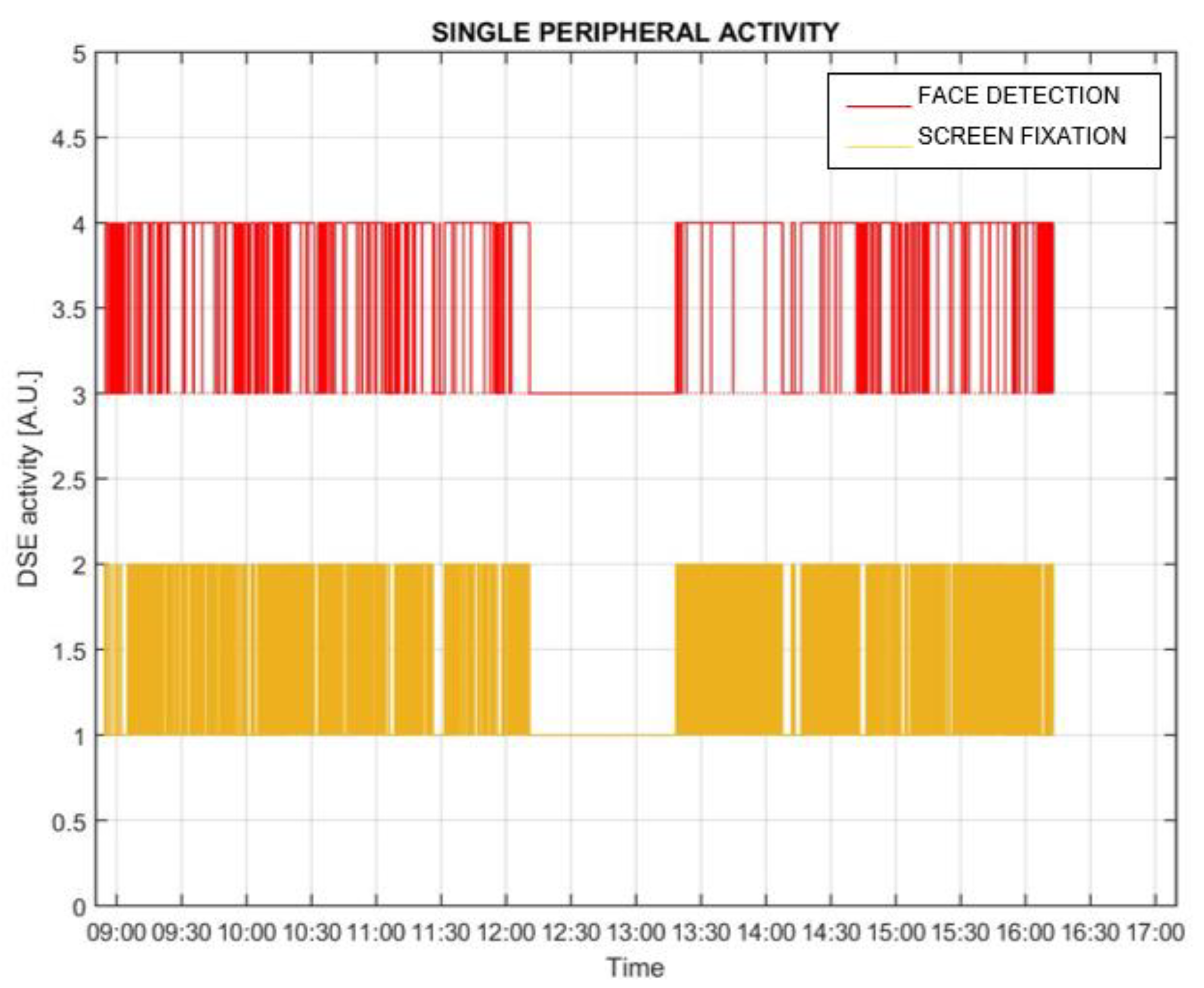Click the SINGLE PERIPHERAL ACTIVITY title
This screenshot has width=1204, height=988.
[x=635, y=32]
